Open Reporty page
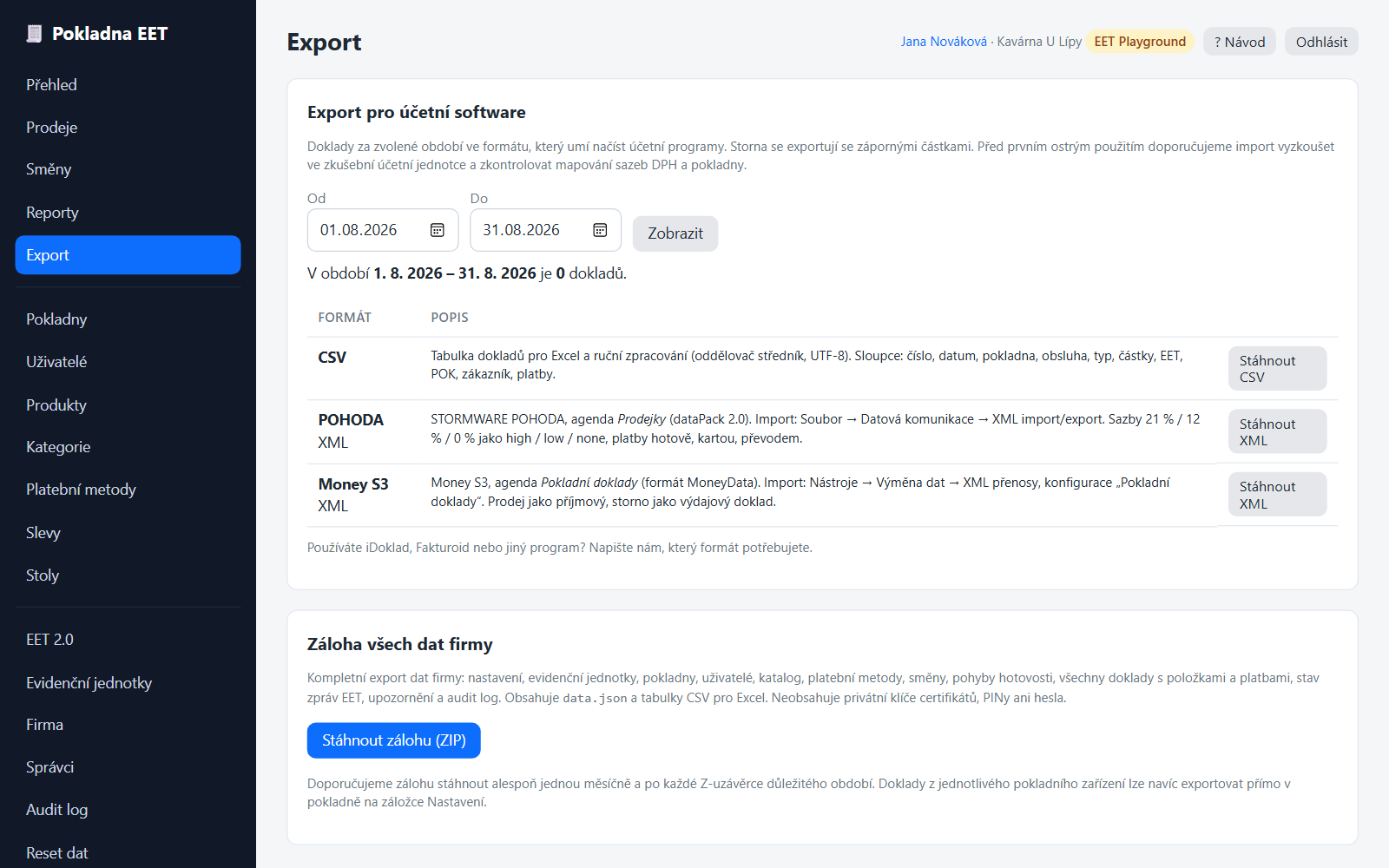This screenshot has width=1389, height=868. click(x=128, y=213)
